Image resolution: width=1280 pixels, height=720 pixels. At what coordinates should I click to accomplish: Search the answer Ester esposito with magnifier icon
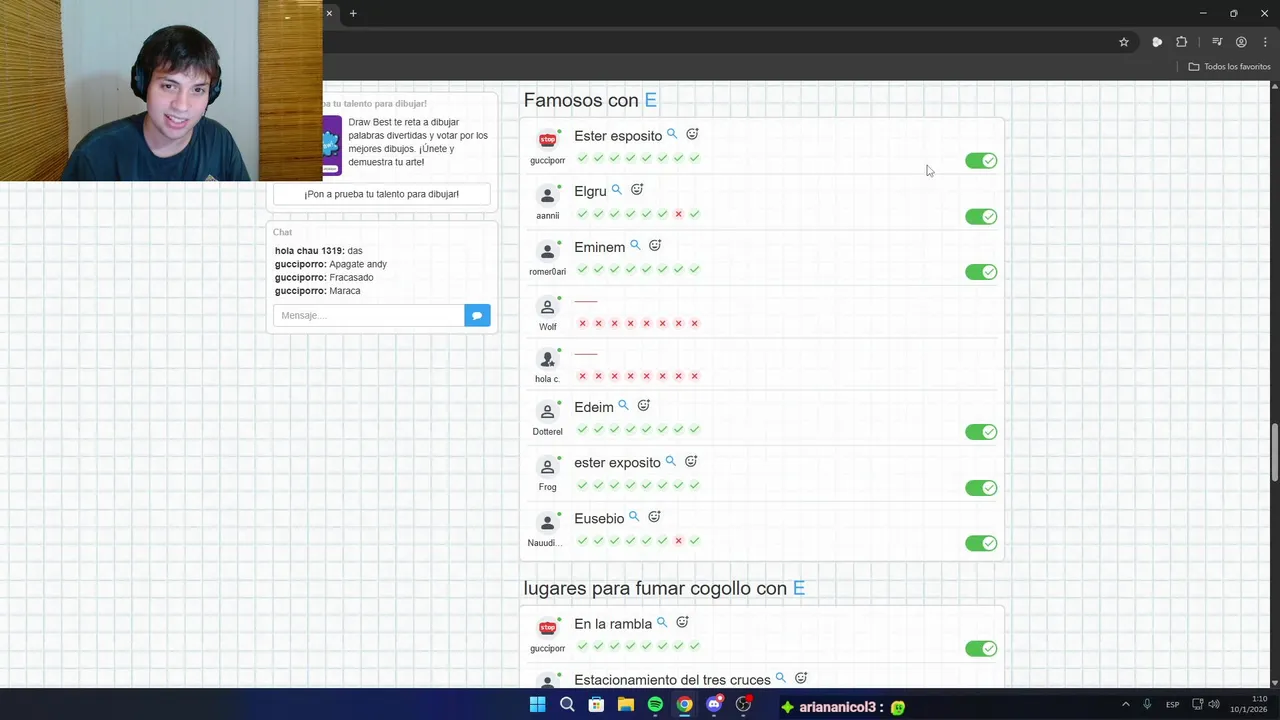pos(672,134)
